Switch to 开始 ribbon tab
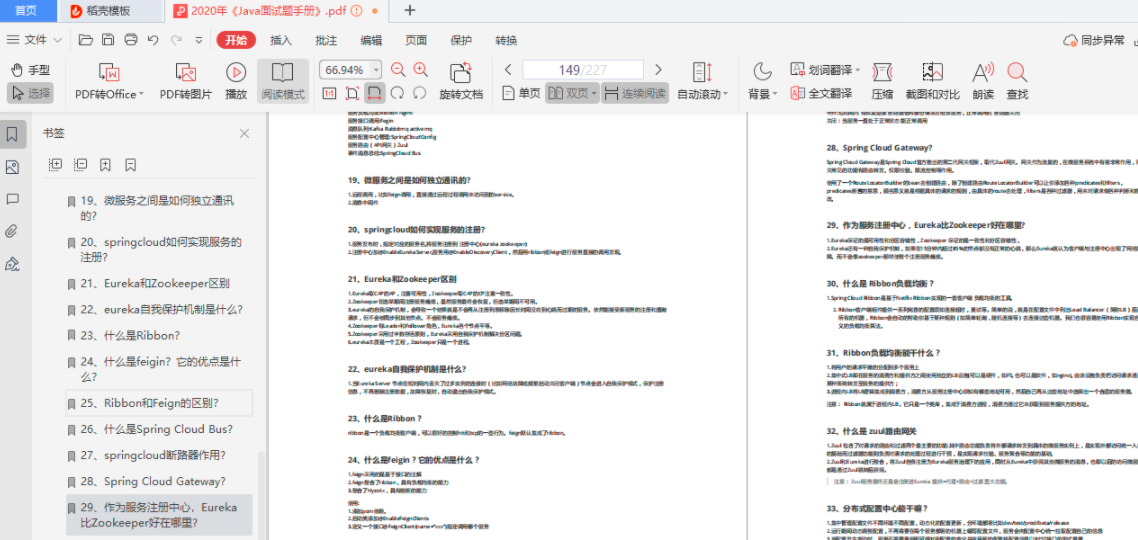 point(235,40)
